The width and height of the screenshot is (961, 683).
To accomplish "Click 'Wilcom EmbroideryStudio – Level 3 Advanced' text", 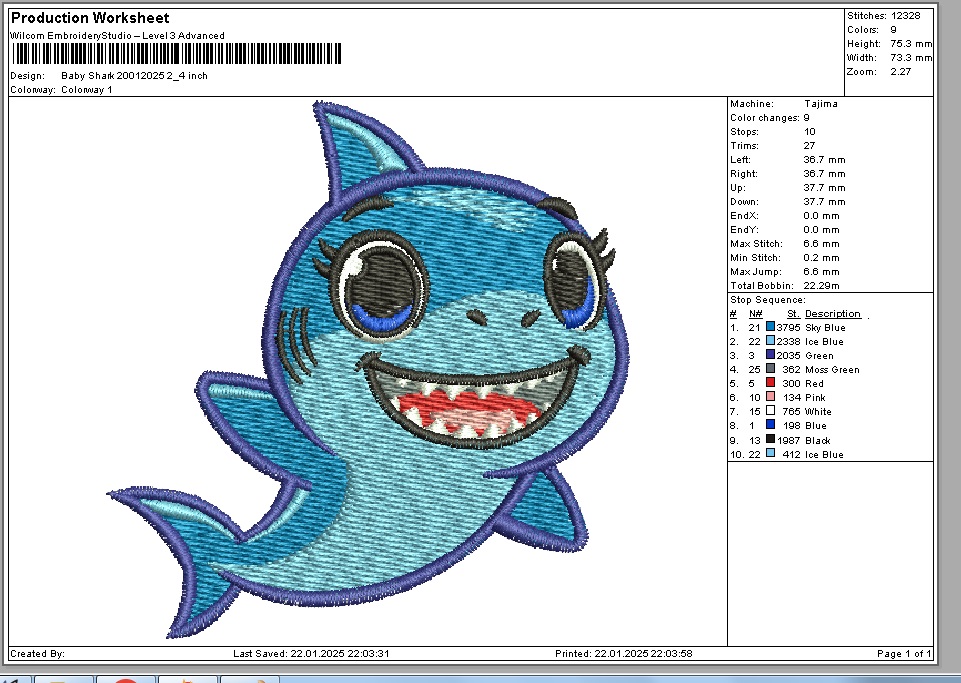I will point(117,36).
